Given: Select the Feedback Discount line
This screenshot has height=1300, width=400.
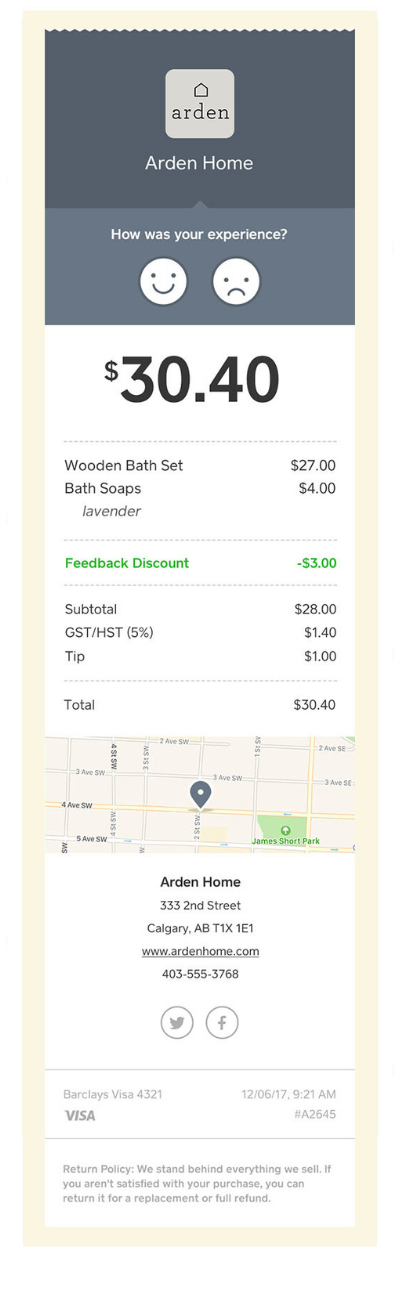Looking at the screenshot, I should (200, 563).
